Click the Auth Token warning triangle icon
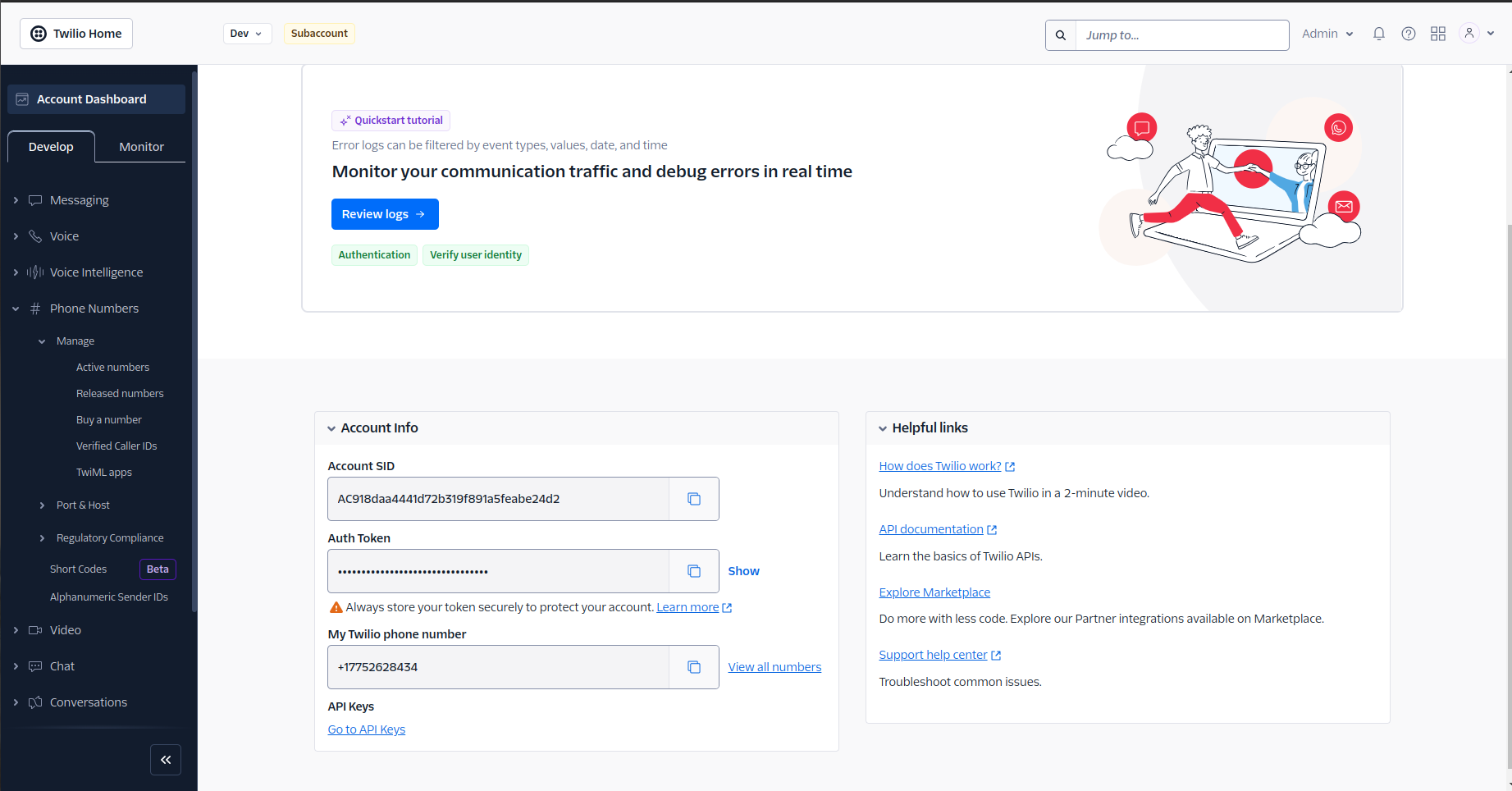This screenshot has height=791, width=1512. click(336, 607)
